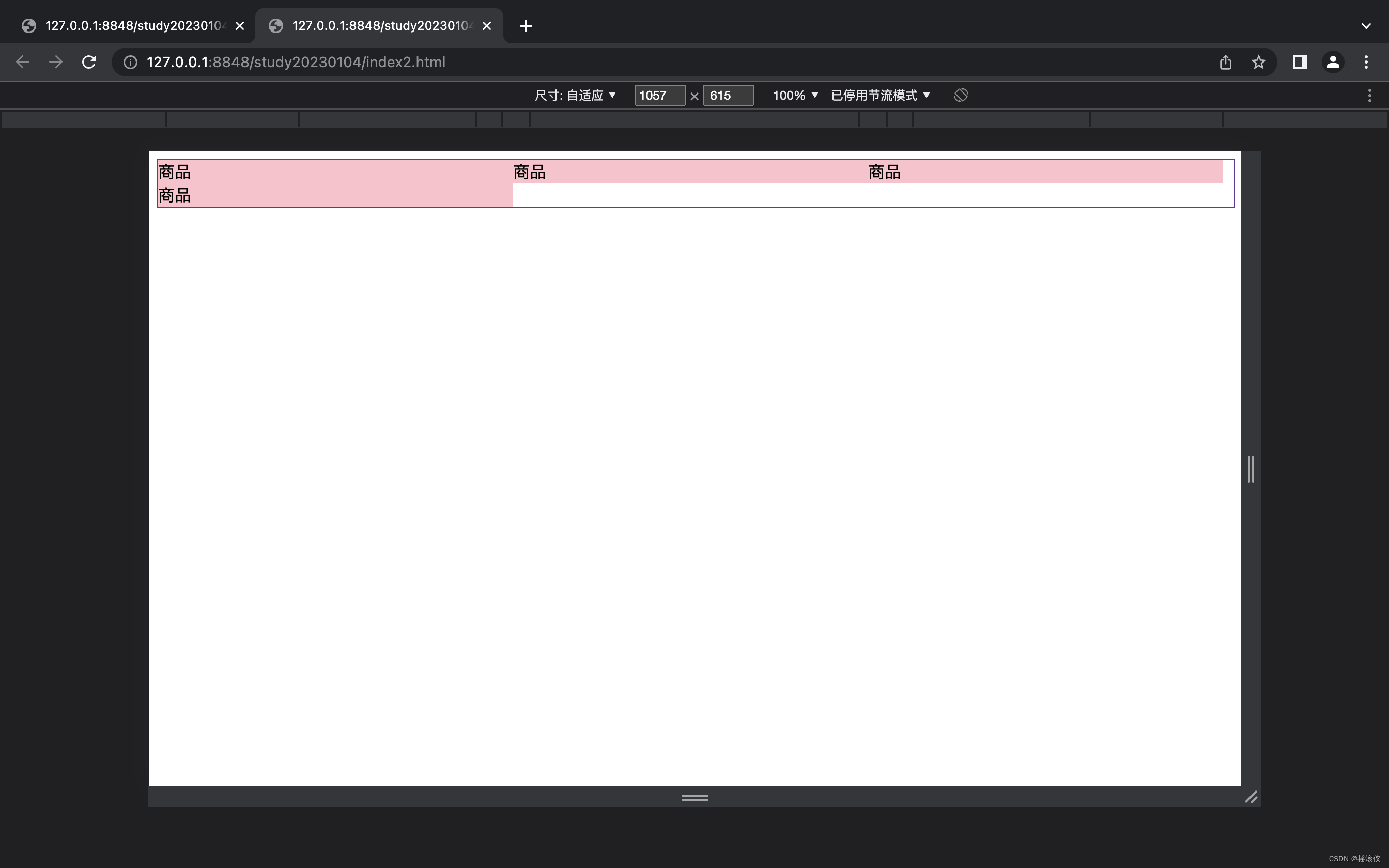The height and width of the screenshot is (868, 1389).
Task: Share this page via share icon
Action: tap(1225, 62)
